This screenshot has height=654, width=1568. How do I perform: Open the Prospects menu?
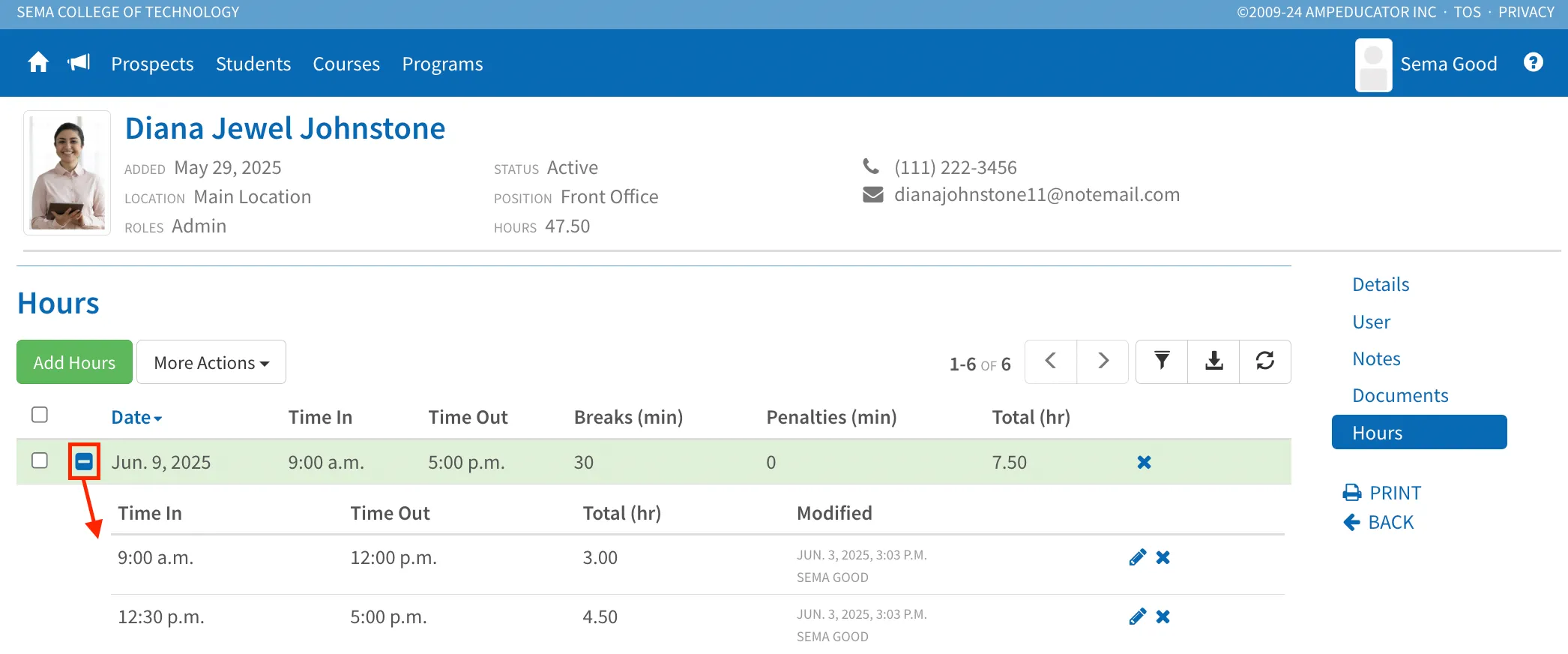152,64
